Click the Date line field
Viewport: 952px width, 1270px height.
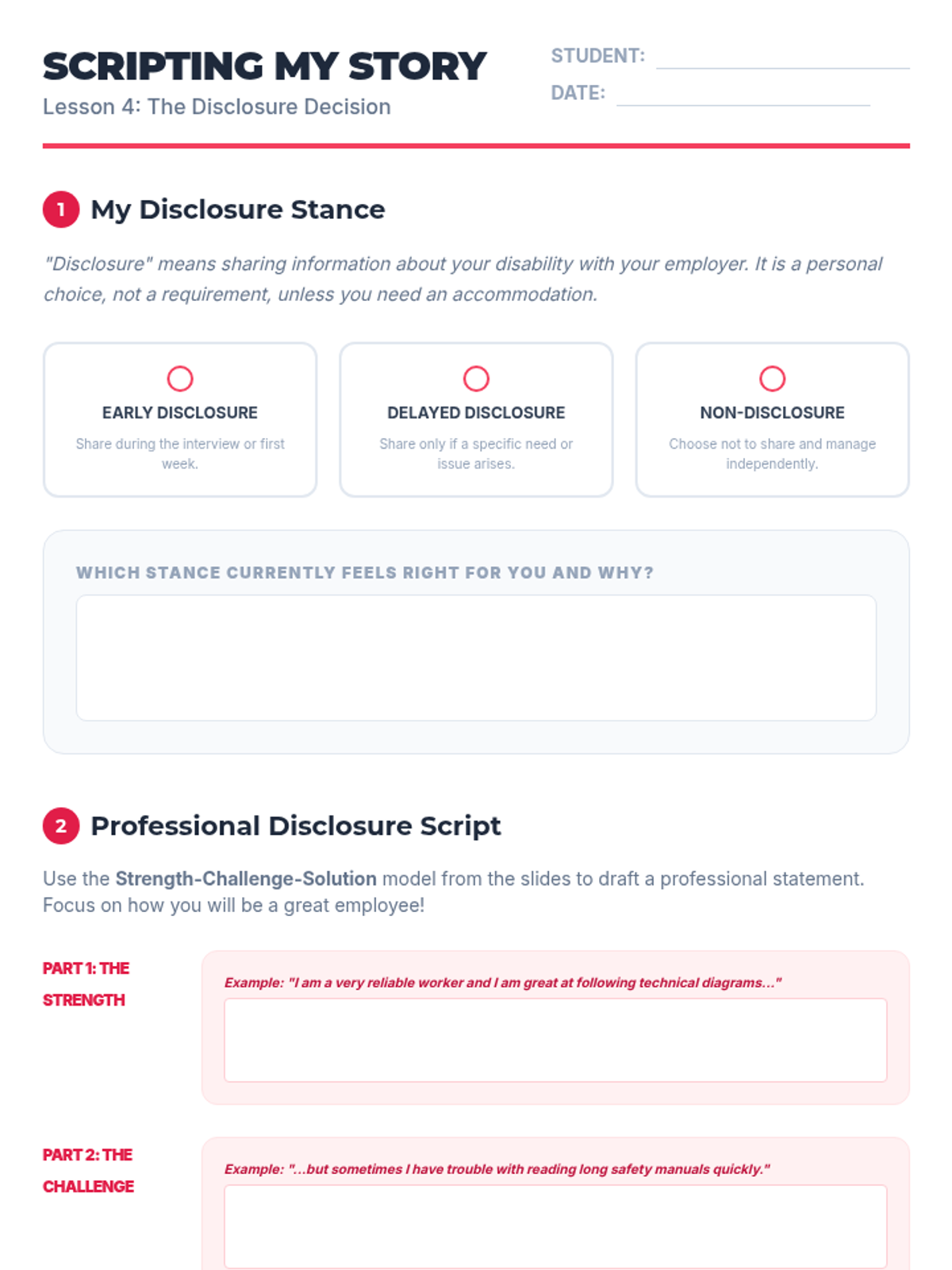pyautogui.click(x=743, y=94)
